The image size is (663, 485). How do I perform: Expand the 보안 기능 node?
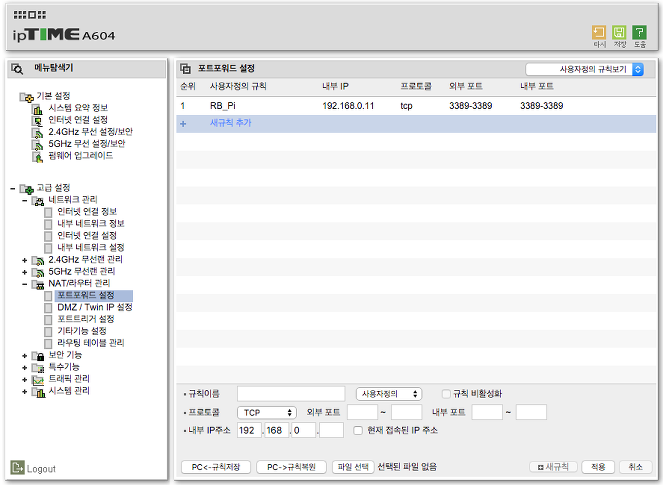click(25, 356)
